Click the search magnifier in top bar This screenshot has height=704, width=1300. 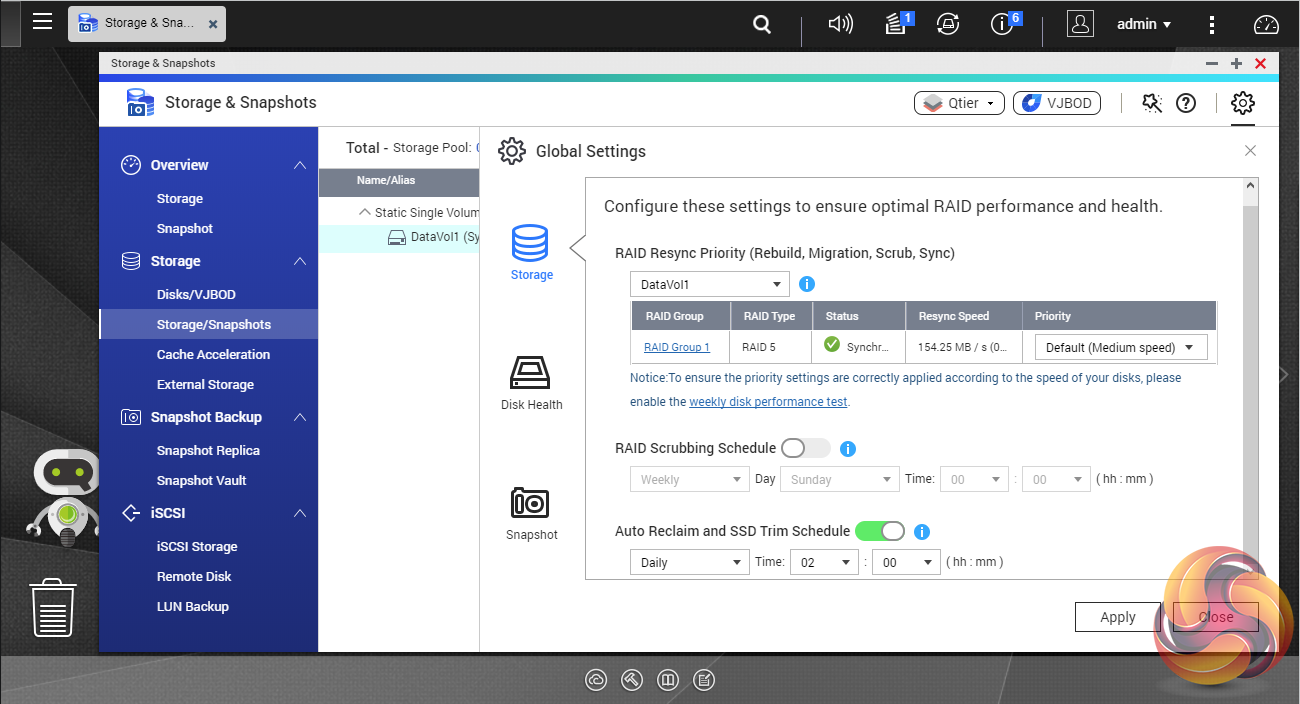(x=762, y=25)
